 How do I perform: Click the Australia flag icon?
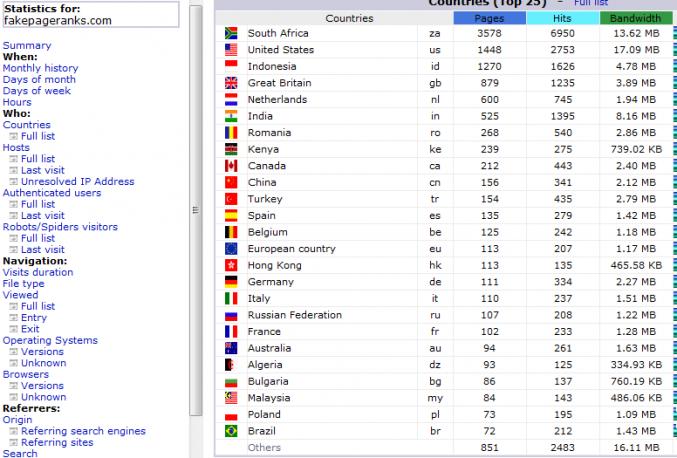point(231,348)
